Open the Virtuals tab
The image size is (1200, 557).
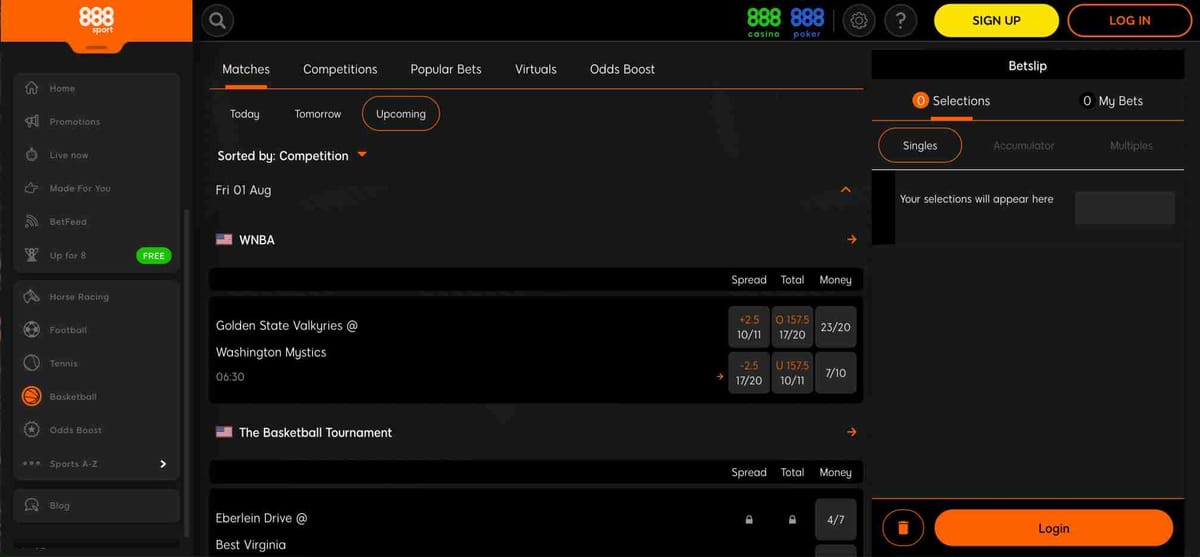point(536,69)
